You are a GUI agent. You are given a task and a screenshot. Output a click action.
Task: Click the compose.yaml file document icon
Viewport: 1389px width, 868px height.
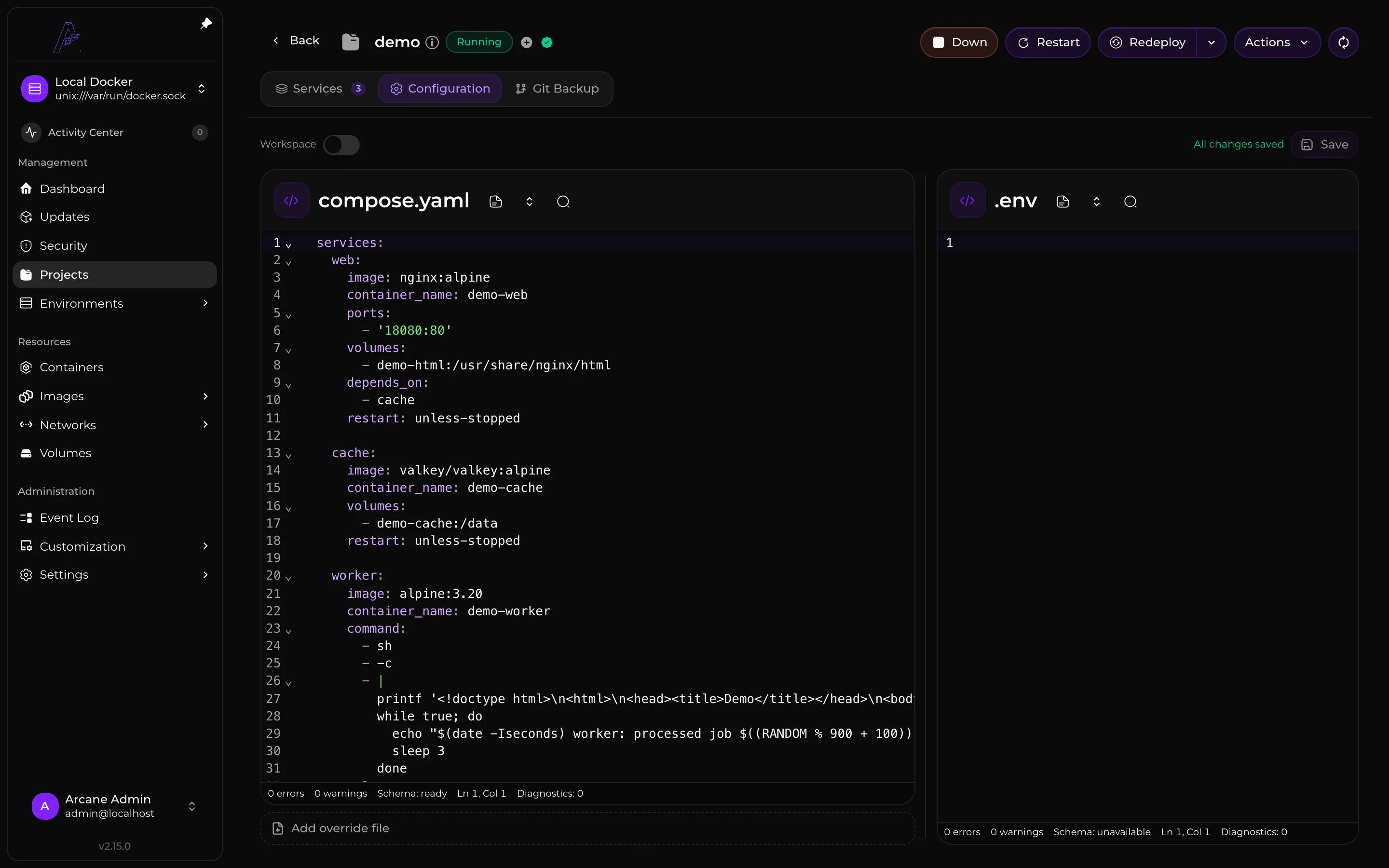496,202
